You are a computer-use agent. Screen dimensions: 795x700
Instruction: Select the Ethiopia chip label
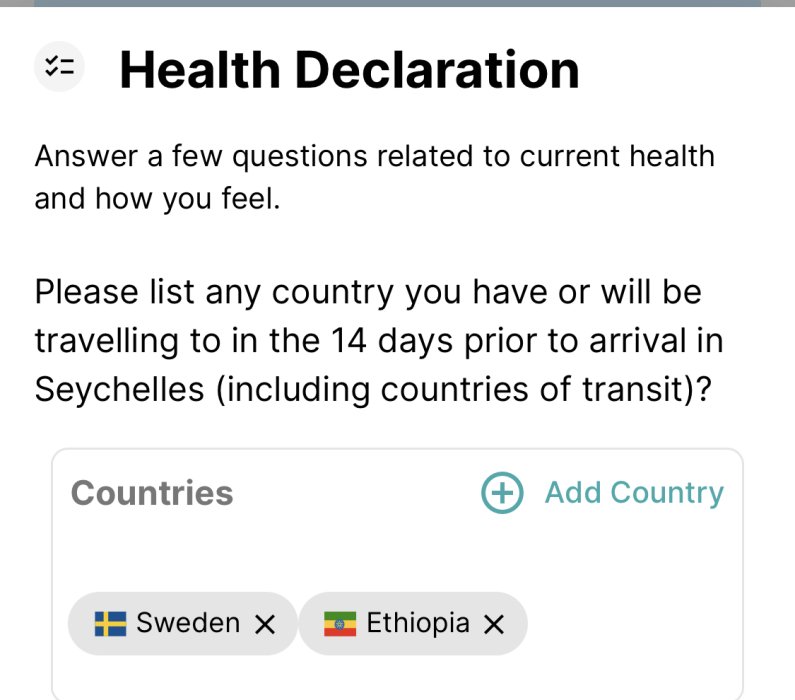click(418, 624)
